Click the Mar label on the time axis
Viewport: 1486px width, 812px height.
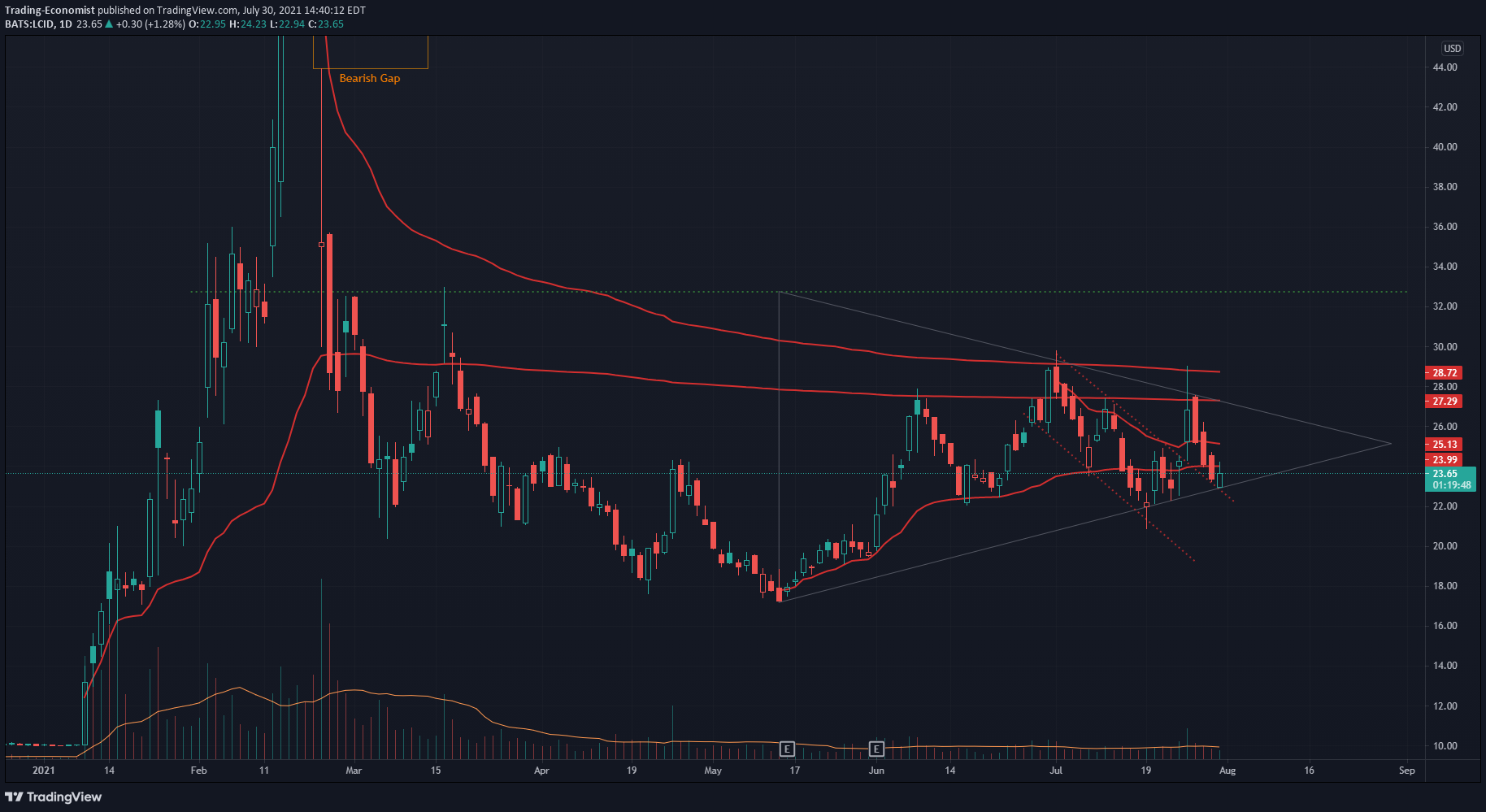point(354,770)
